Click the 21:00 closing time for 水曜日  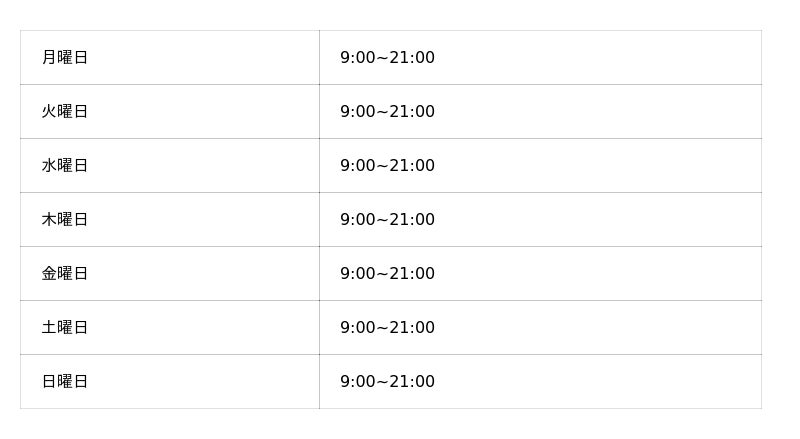(x=412, y=166)
